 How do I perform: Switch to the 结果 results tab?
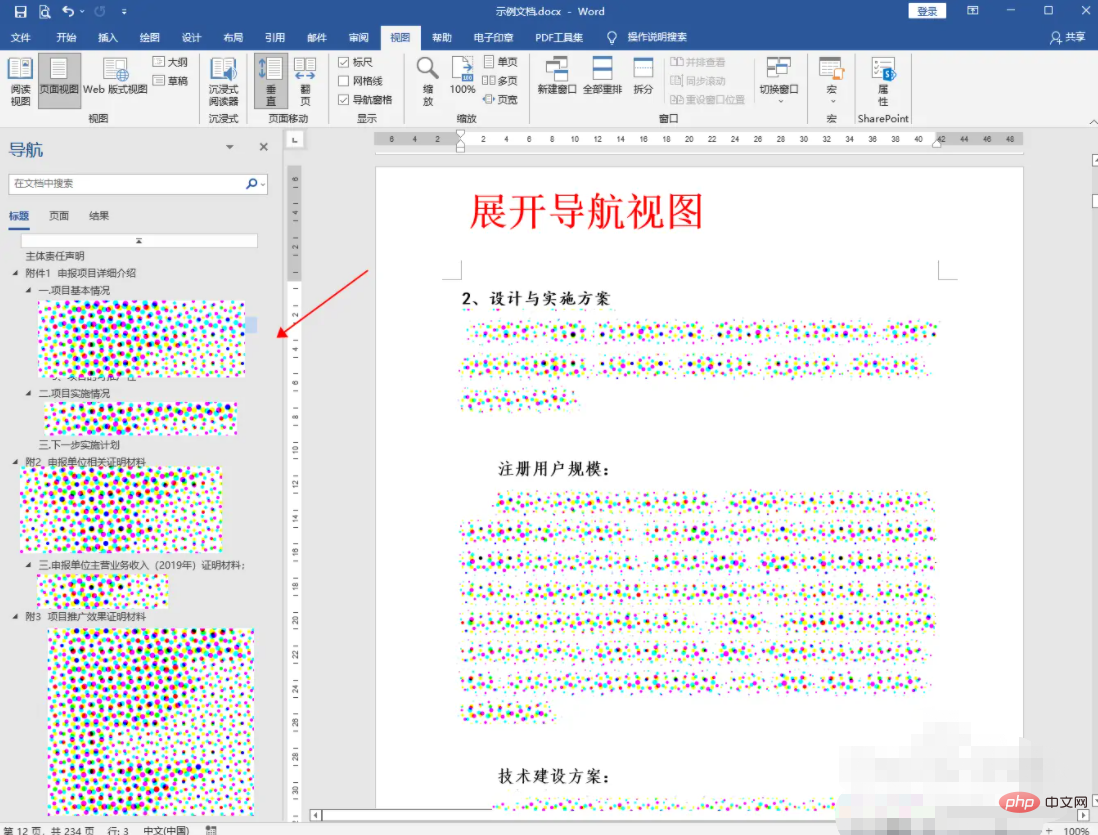coord(99,216)
